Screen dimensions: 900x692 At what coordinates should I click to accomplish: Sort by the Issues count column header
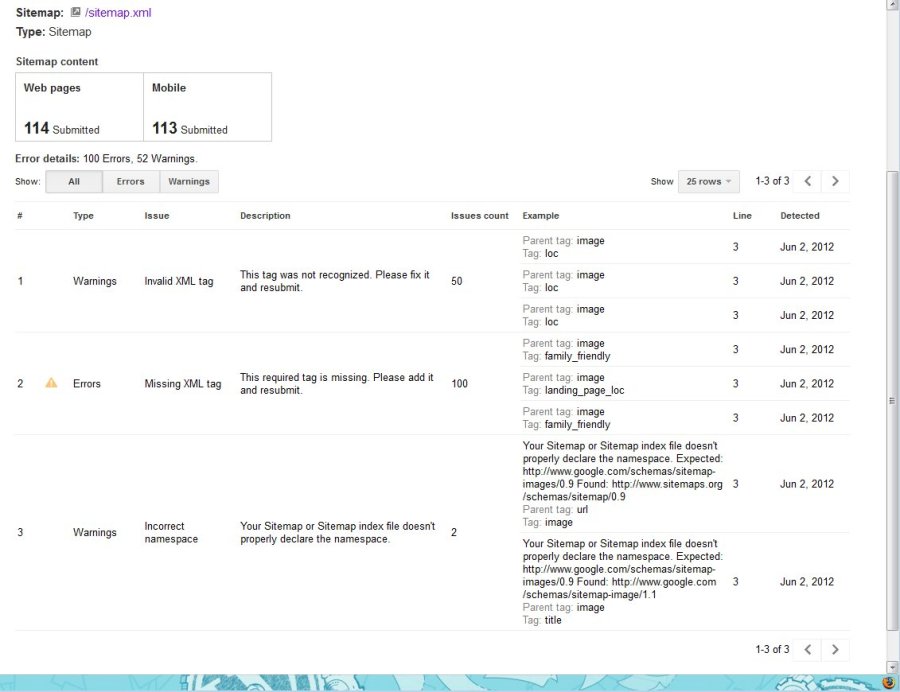pos(479,215)
